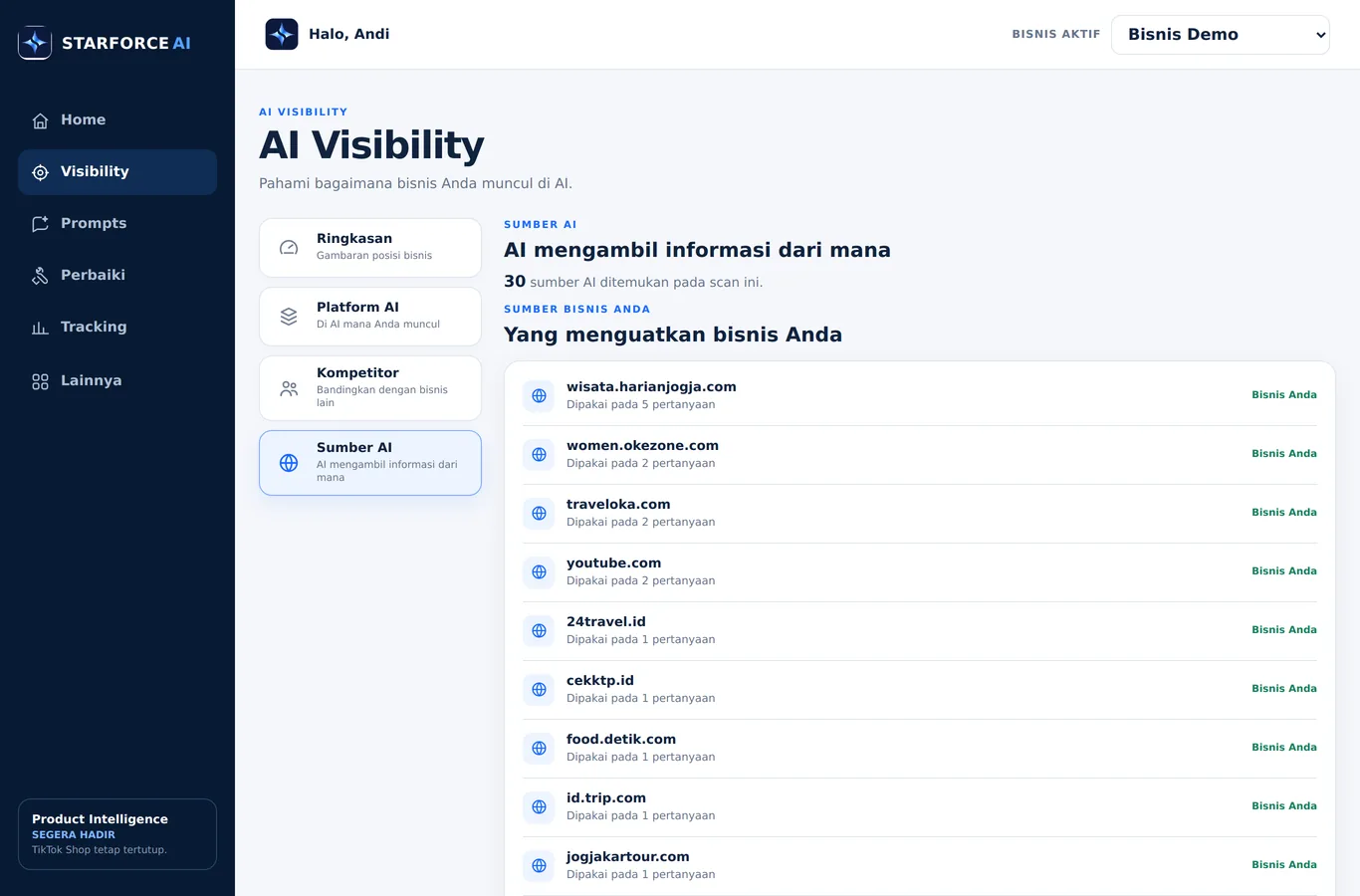Click the Visibility target icon
1360x896 pixels.
tap(40, 172)
